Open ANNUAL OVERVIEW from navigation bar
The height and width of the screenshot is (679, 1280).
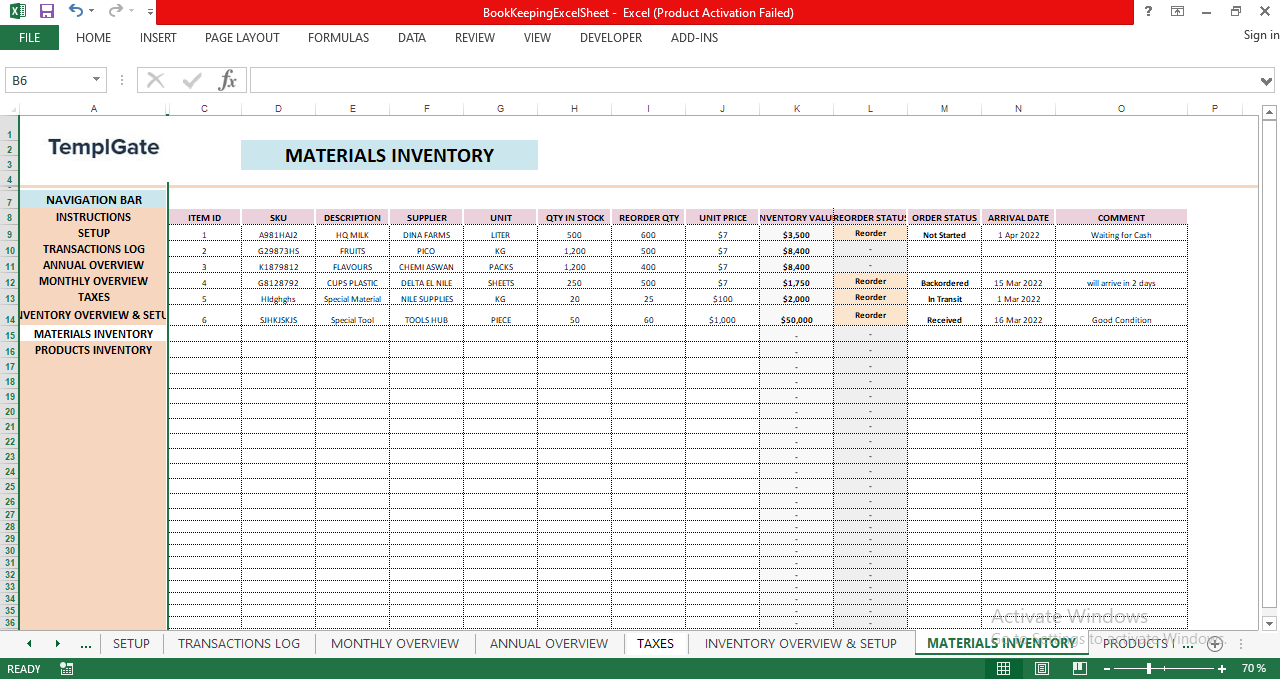click(94, 265)
